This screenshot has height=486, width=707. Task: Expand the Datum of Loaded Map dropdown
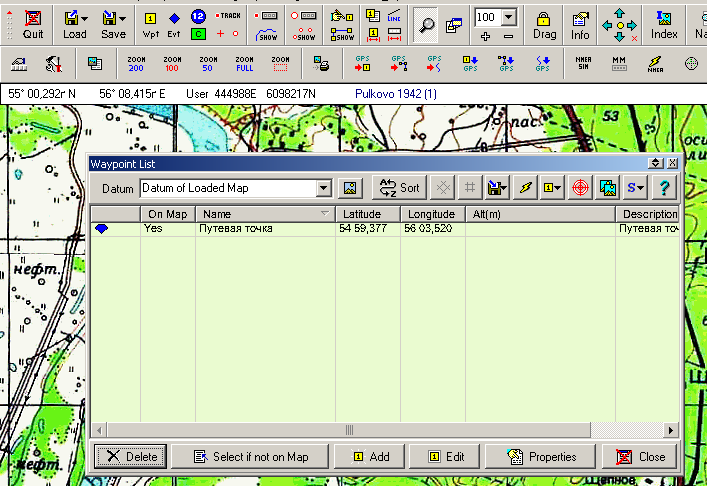(323, 188)
